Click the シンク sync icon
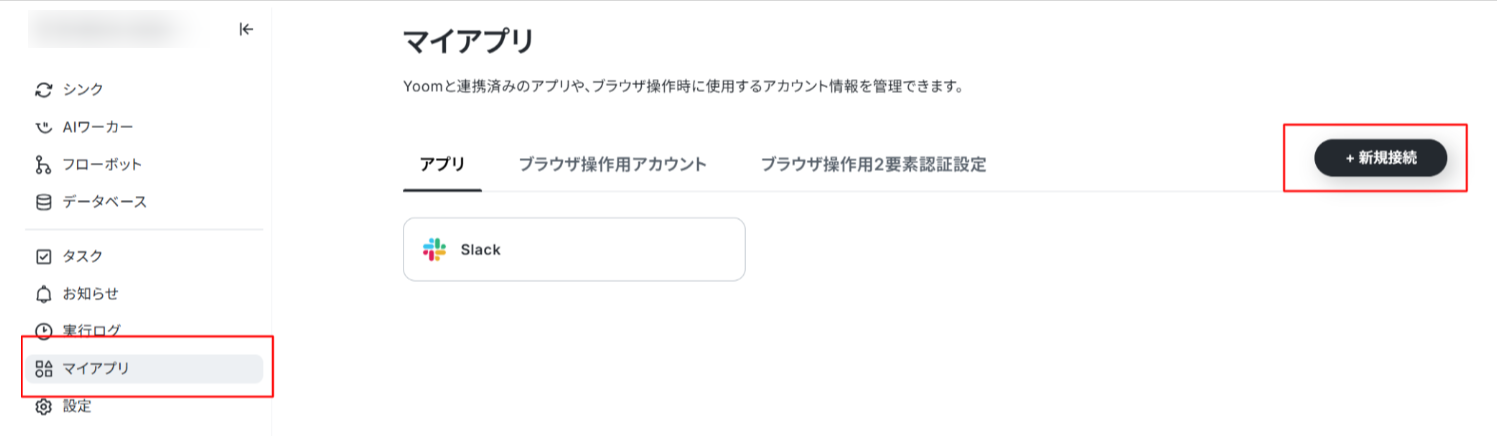1497x436 pixels. (43, 90)
